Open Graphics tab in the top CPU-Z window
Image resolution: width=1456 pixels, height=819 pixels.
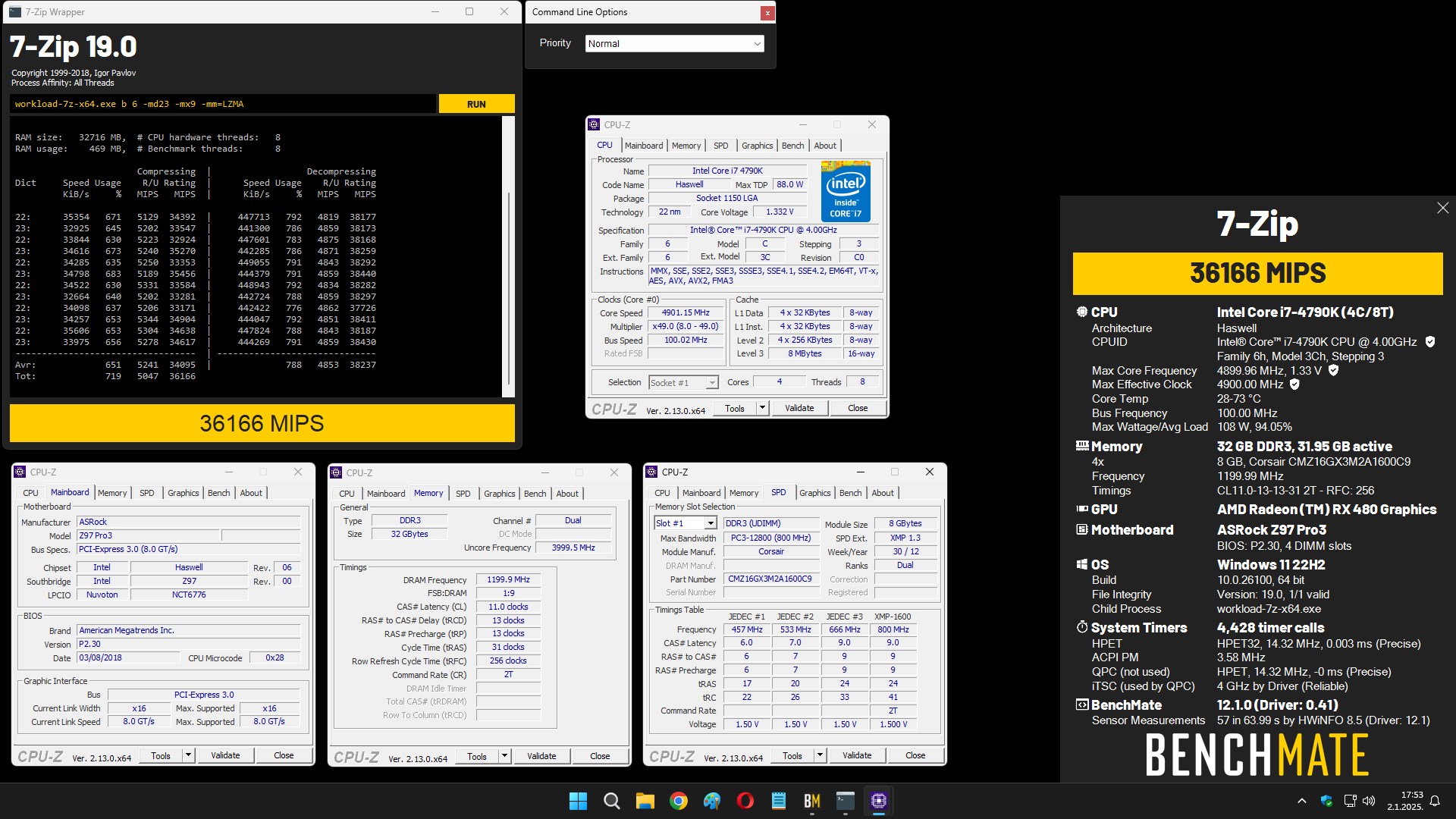757,146
